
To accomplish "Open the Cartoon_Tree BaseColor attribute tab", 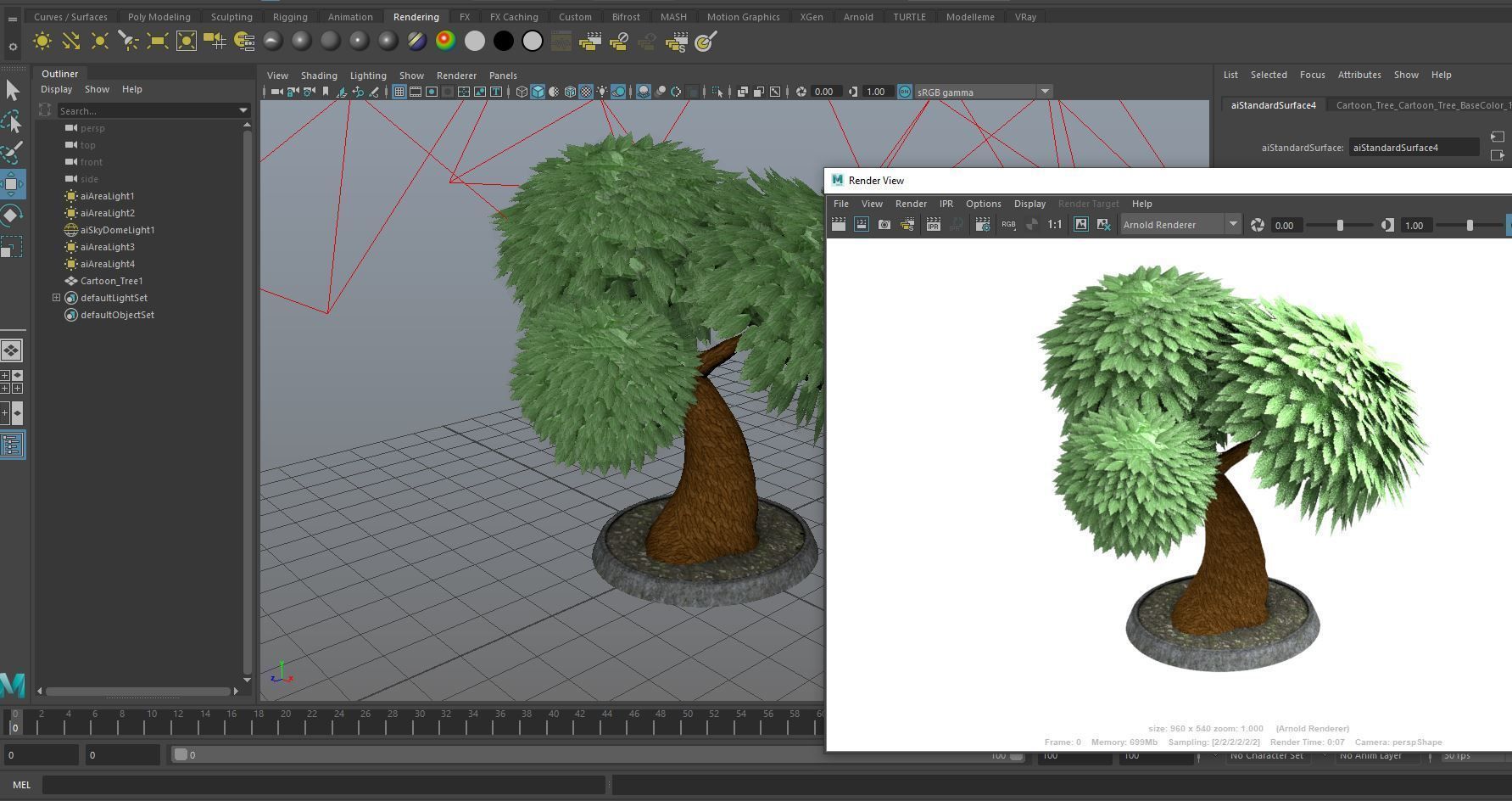I will tap(1422, 105).
